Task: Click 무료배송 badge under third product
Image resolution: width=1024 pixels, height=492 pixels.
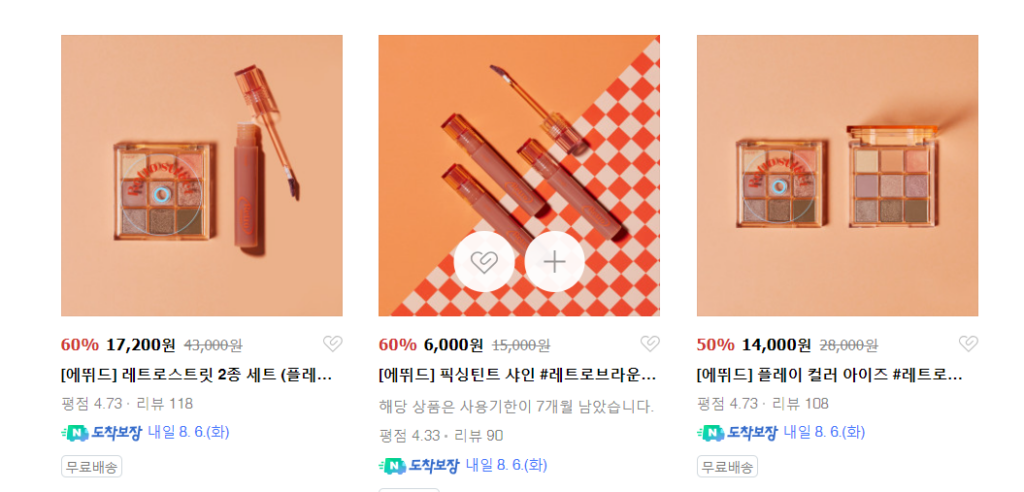Action: [x=728, y=467]
